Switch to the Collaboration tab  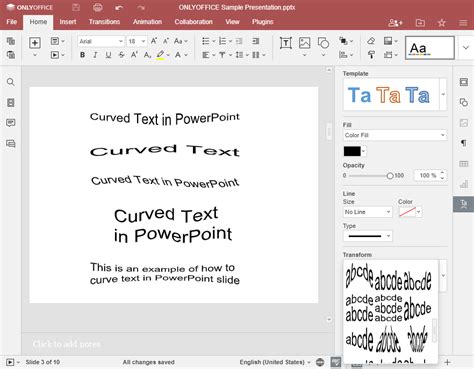point(193,22)
